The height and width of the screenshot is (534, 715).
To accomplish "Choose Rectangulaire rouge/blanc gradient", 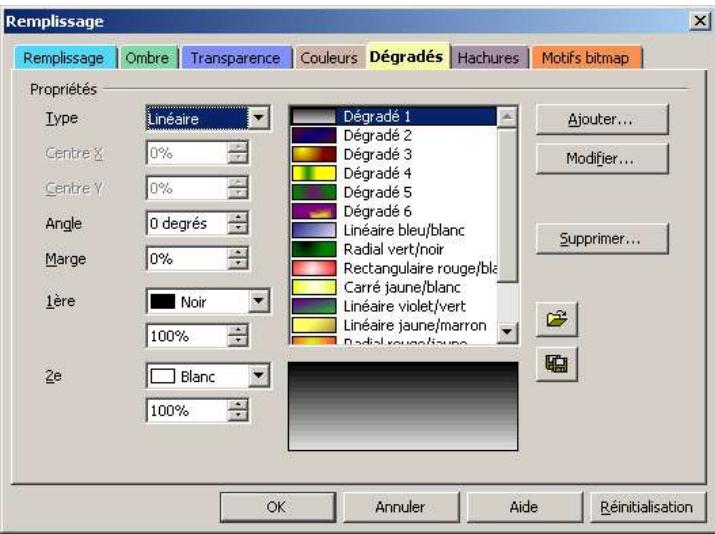I will [x=394, y=269].
